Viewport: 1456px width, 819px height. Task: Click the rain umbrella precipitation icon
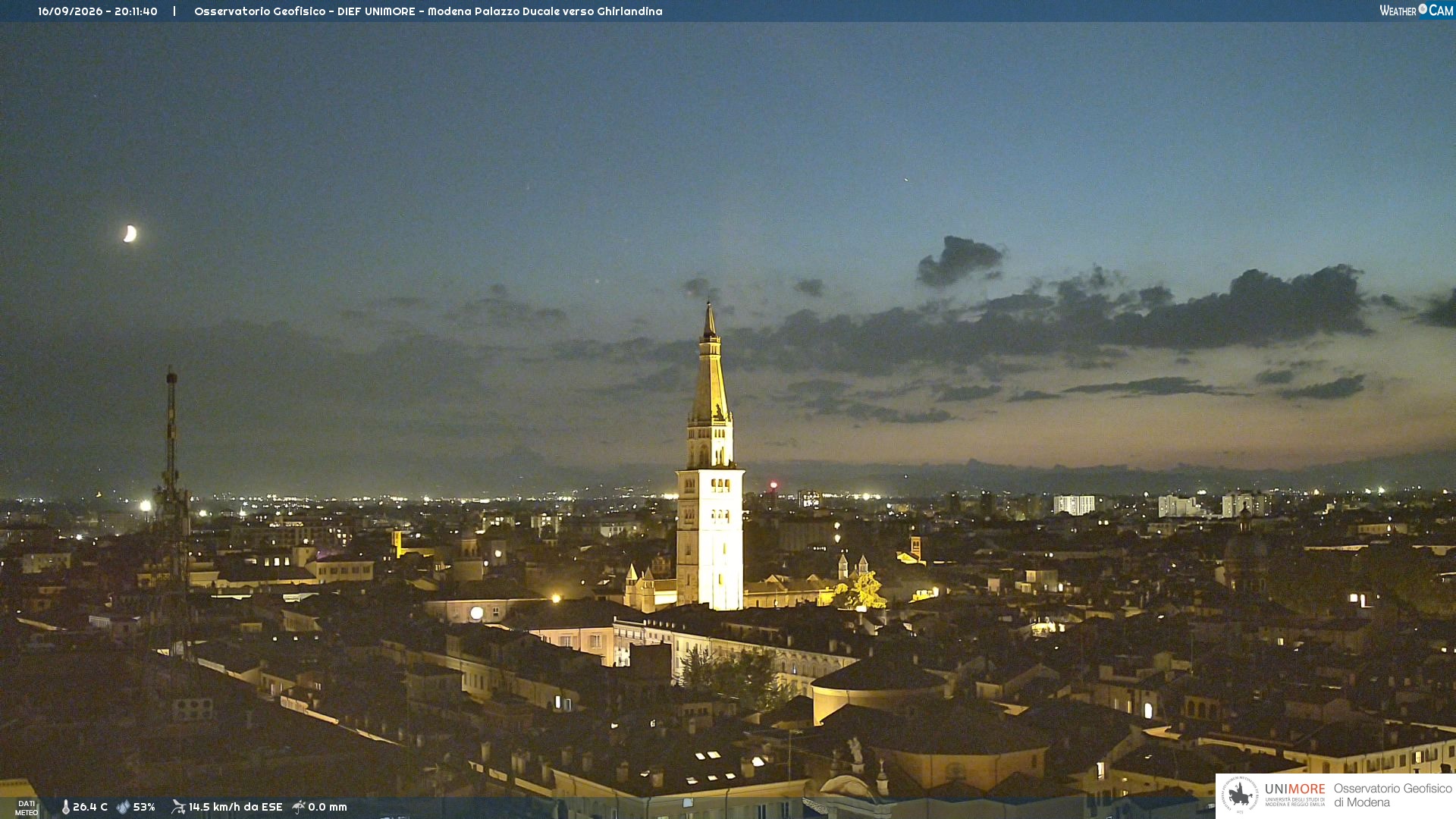tap(299, 807)
